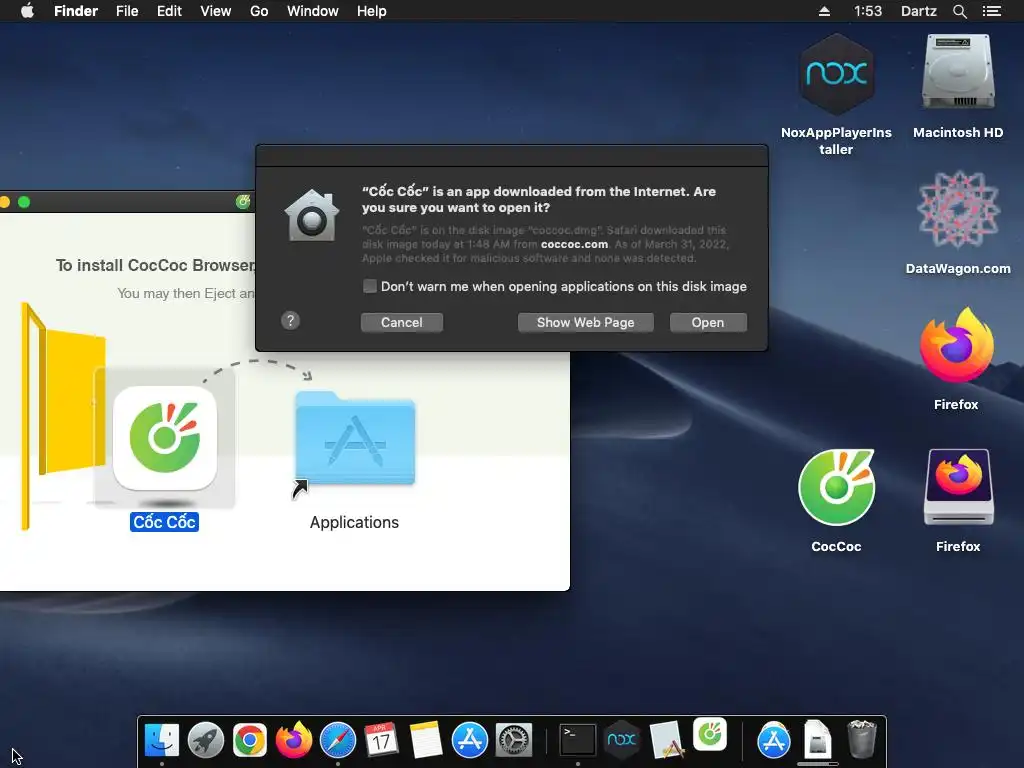Open Terminal from the Dock
Viewport: 1024px width, 768px height.
(578, 741)
